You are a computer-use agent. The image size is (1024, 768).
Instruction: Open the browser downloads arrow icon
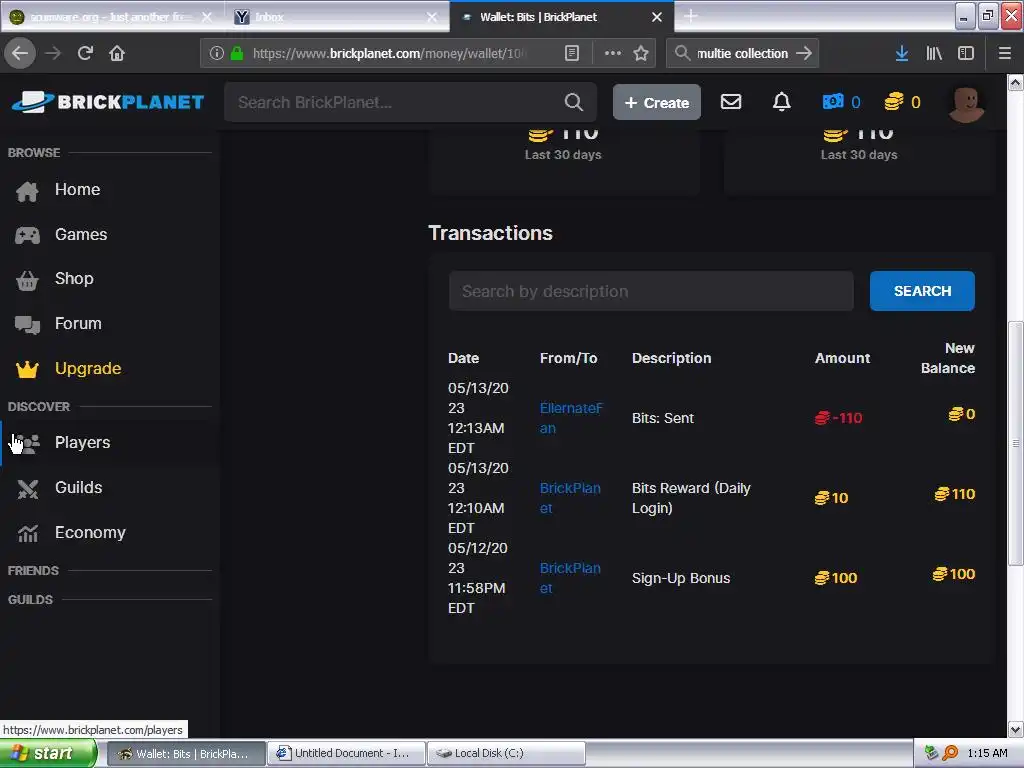pos(902,53)
